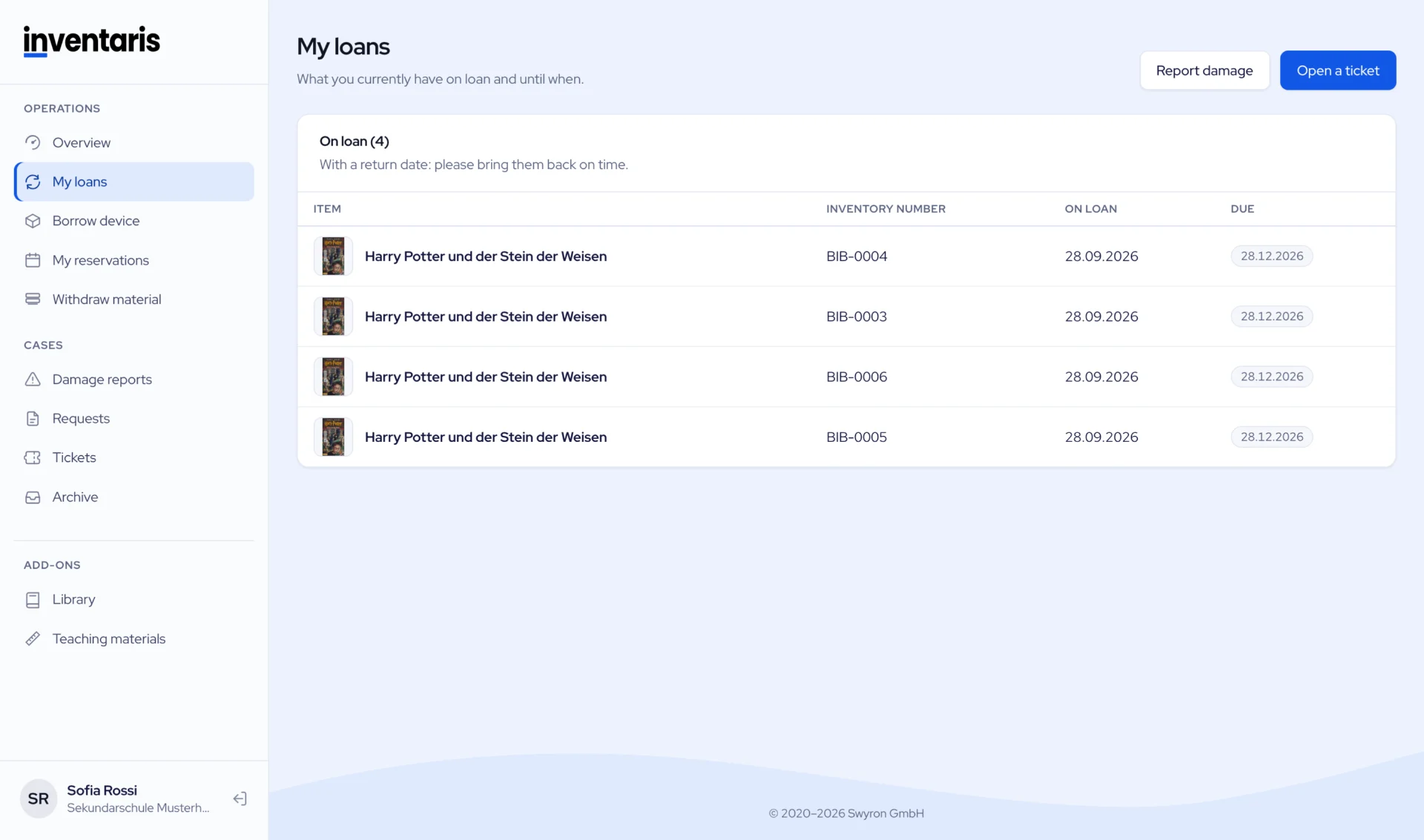
Task: Click the Sofia Rossi user name
Action: click(102, 790)
